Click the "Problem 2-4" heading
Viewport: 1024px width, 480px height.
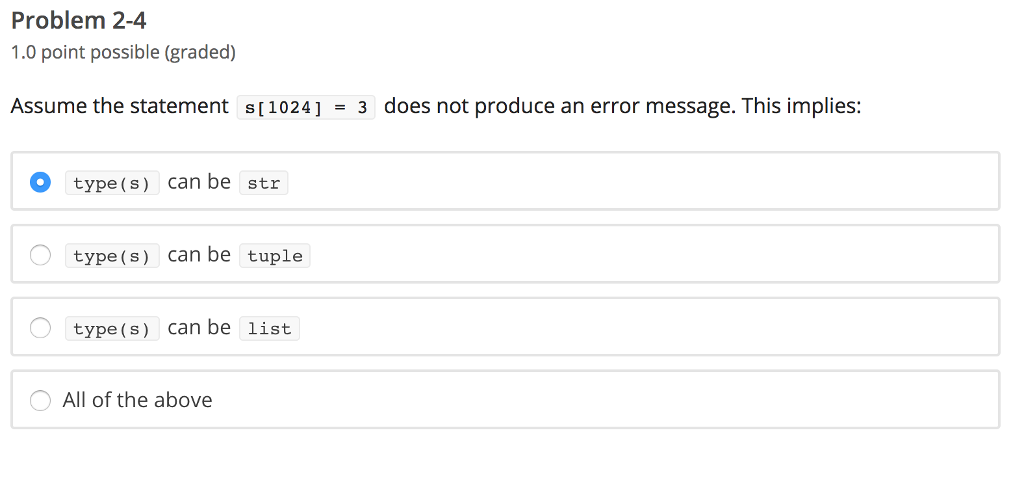point(79,19)
